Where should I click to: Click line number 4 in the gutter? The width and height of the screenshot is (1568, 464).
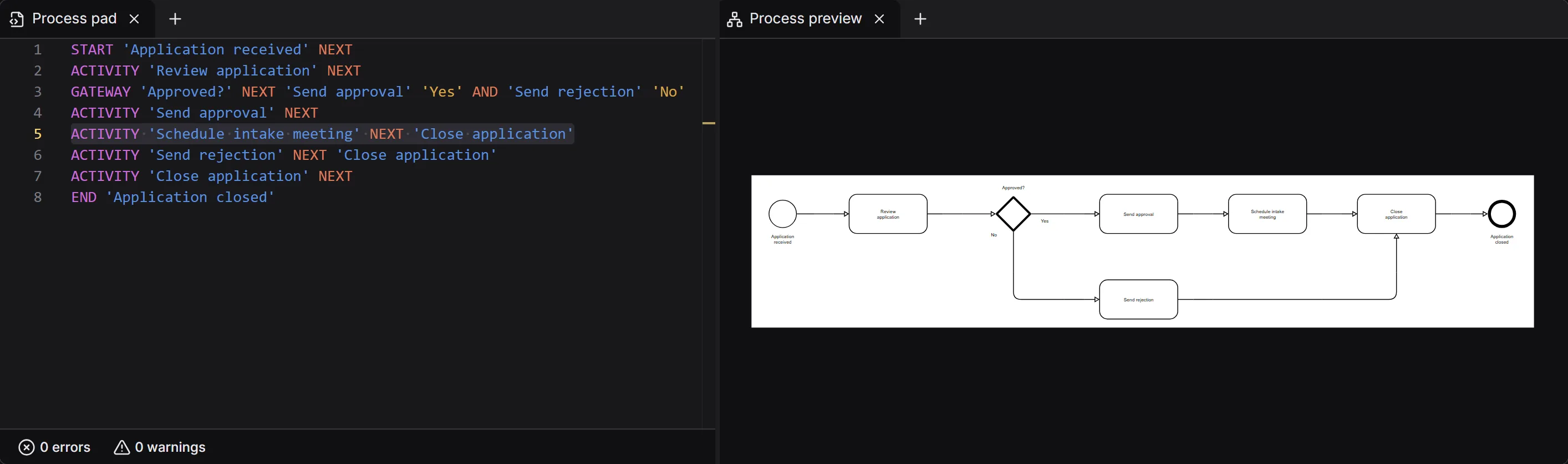click(x=38, y=113)
